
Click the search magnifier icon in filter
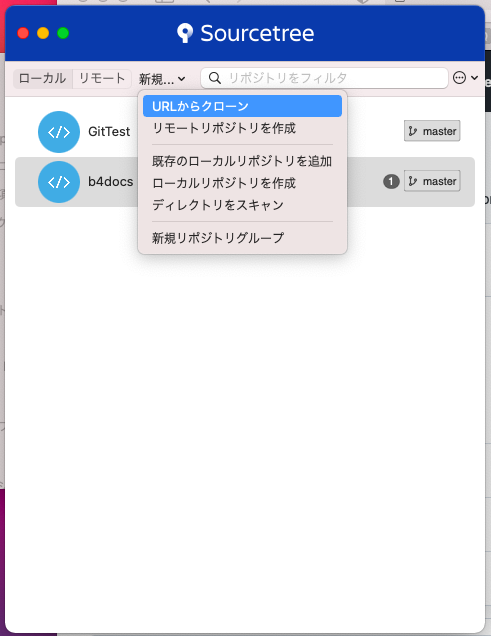point(215,78)
